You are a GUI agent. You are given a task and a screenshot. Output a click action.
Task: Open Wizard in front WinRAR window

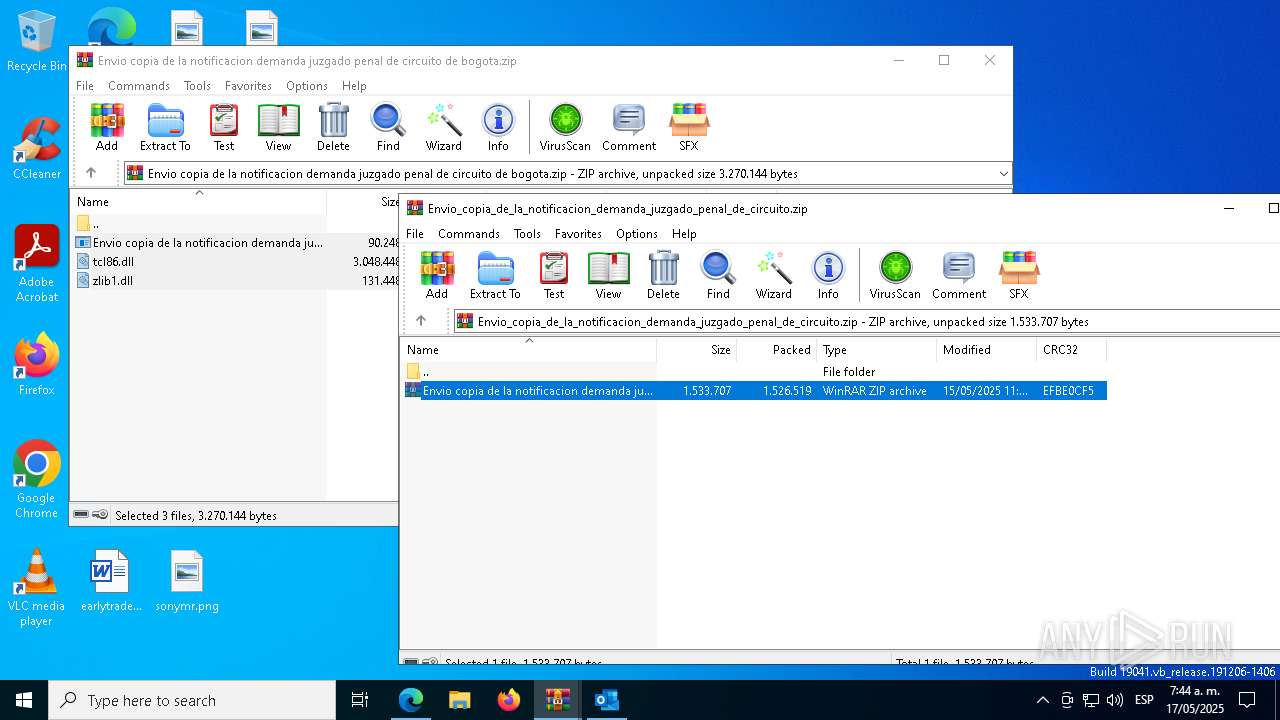pos(773,275)
